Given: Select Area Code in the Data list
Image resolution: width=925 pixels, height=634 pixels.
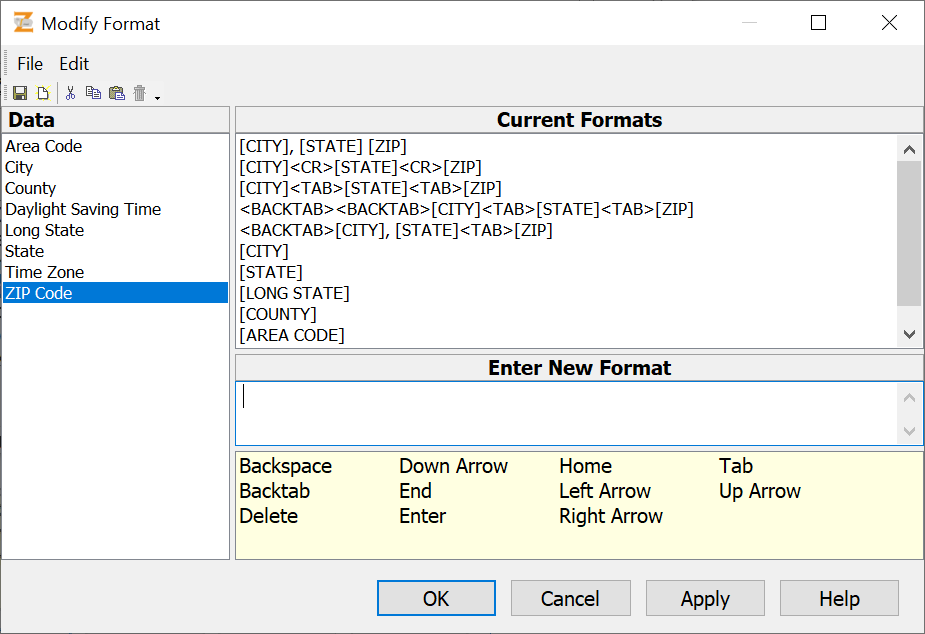Looking at the screenshot, I should (x=43, y=146).
